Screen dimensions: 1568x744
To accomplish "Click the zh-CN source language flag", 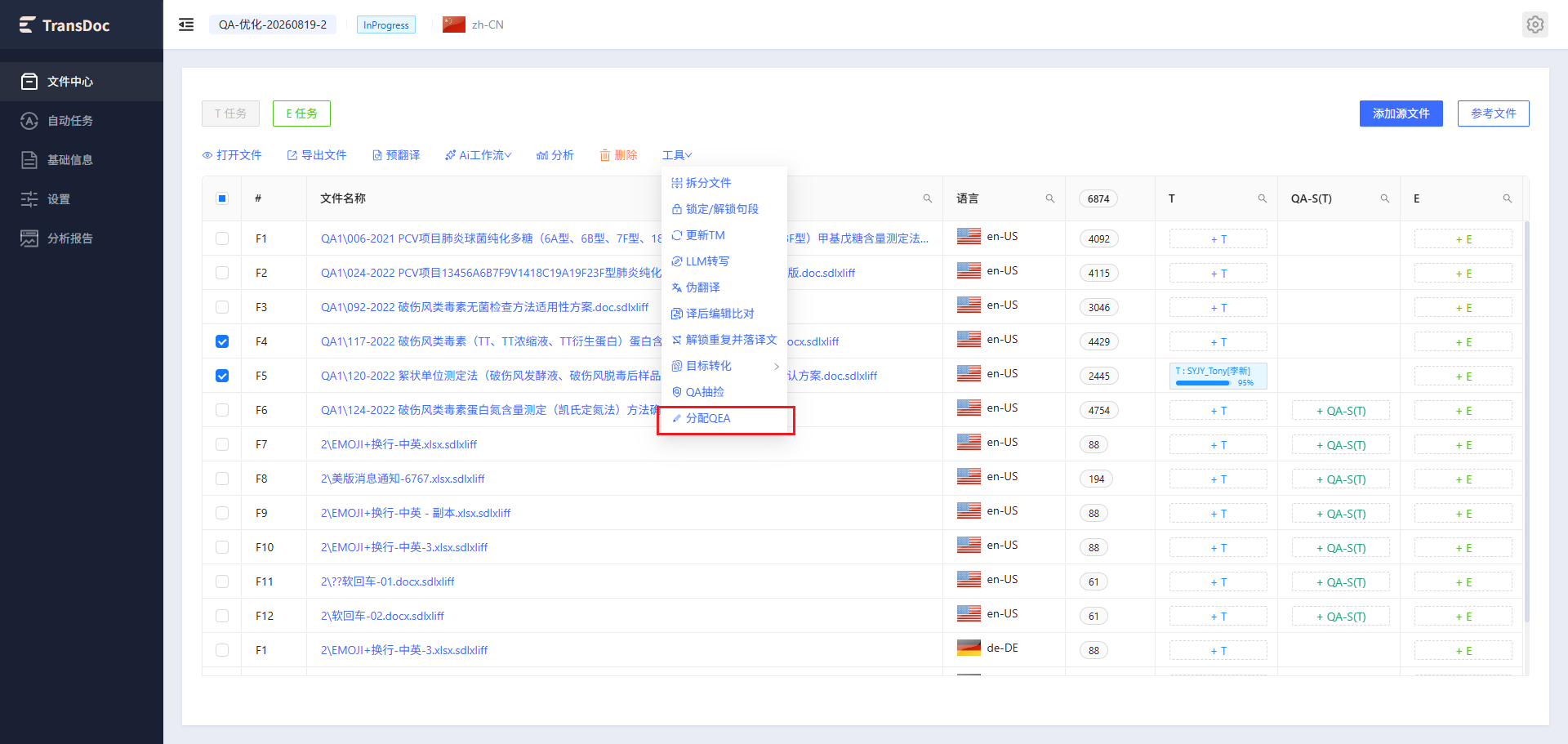I will 454,25.
